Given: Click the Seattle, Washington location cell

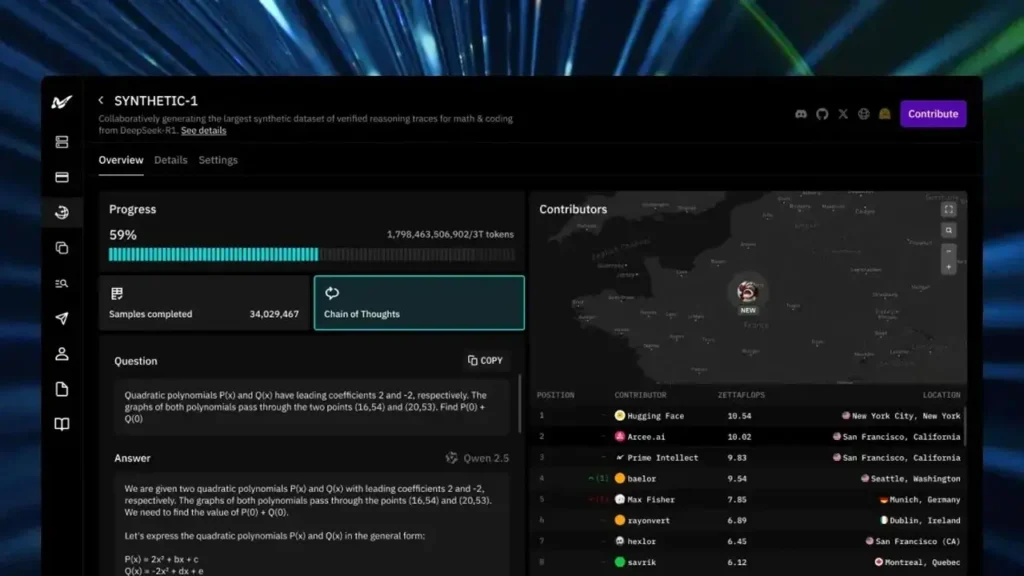Looking at the screenshot, I should tap(910, 479).
